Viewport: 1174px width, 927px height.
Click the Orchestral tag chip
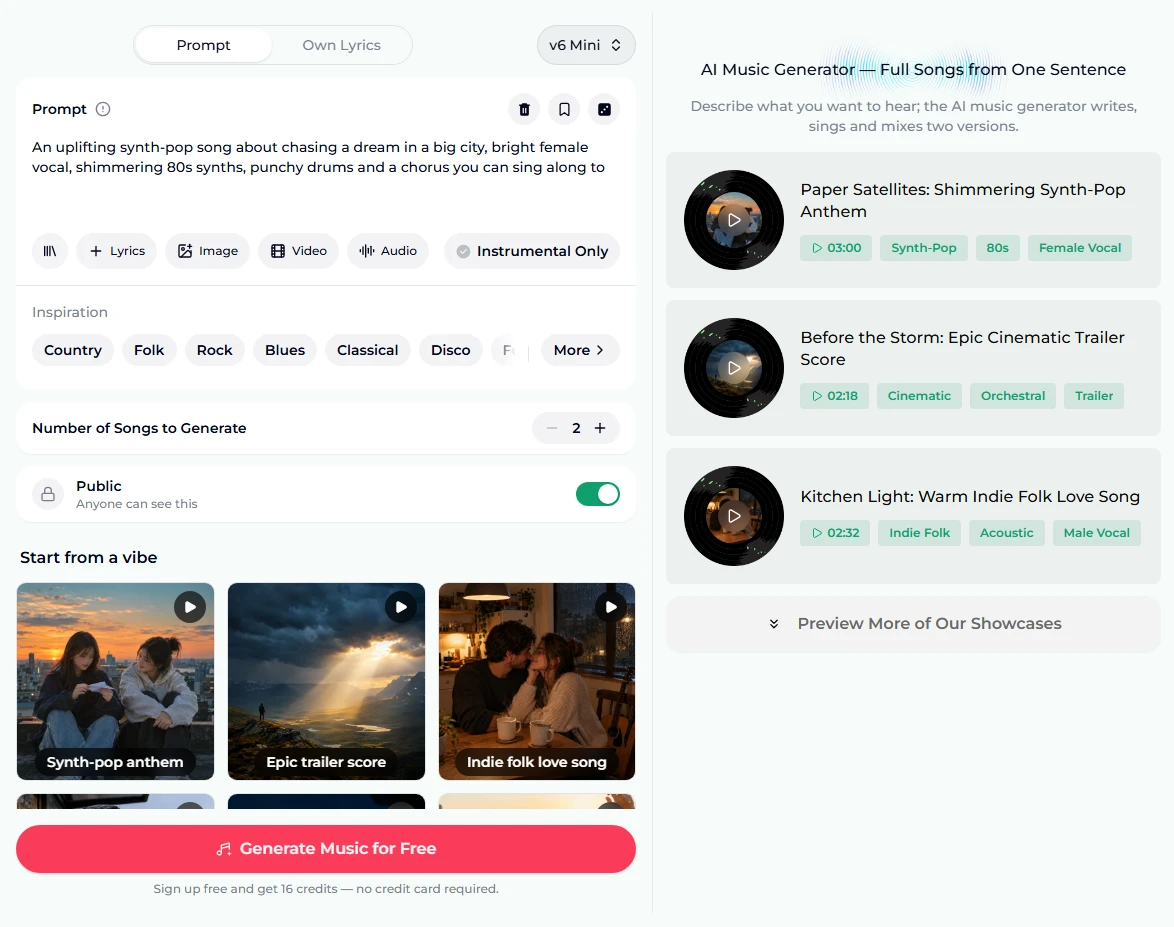pyautogui.click(x=1013, y=396)
